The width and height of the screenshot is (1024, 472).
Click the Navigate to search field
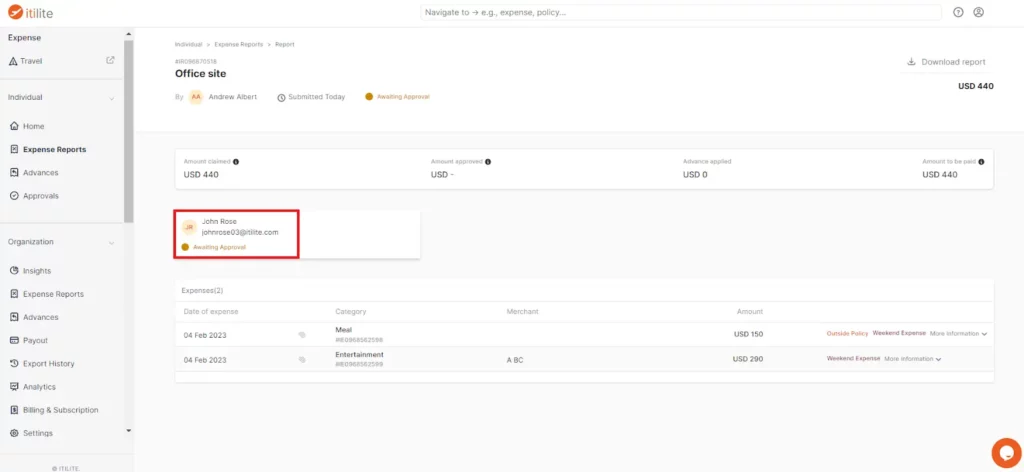[x=680, y=12]
